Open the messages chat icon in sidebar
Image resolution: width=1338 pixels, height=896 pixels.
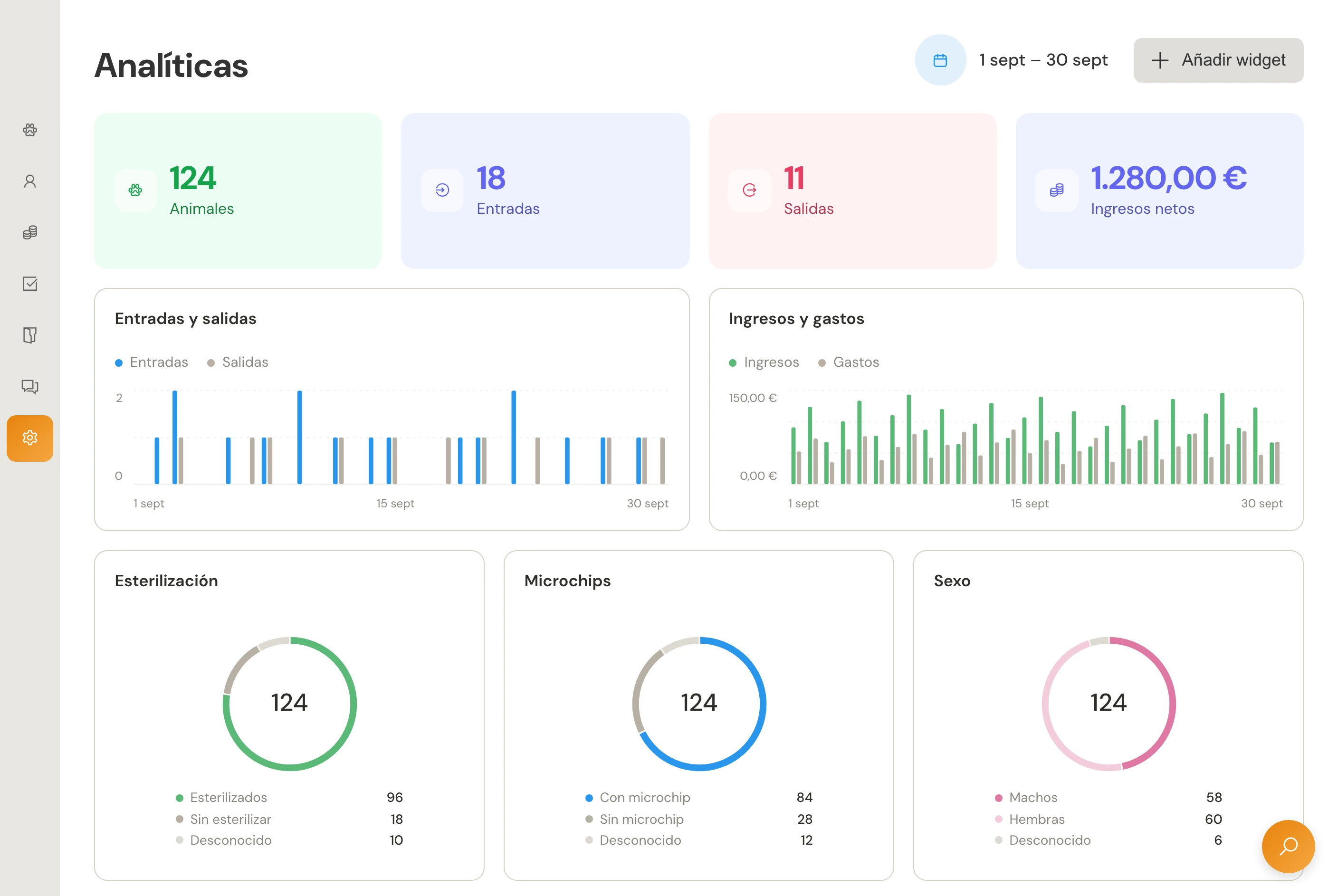click(30, 387)
